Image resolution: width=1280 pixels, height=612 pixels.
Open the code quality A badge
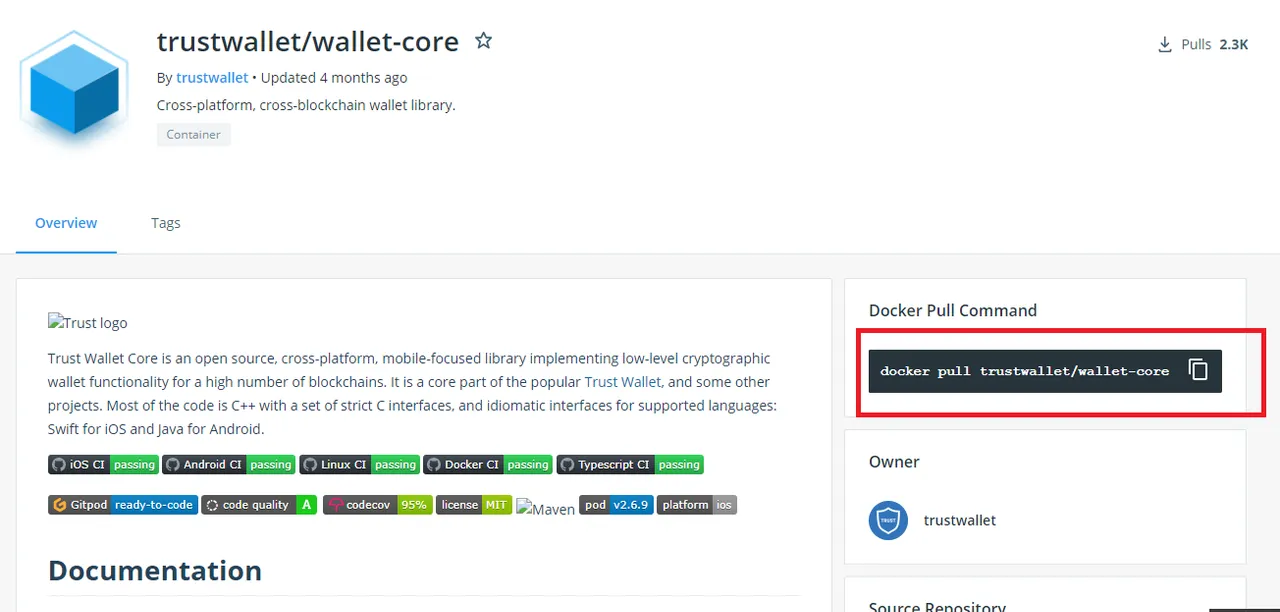(259, 505)
